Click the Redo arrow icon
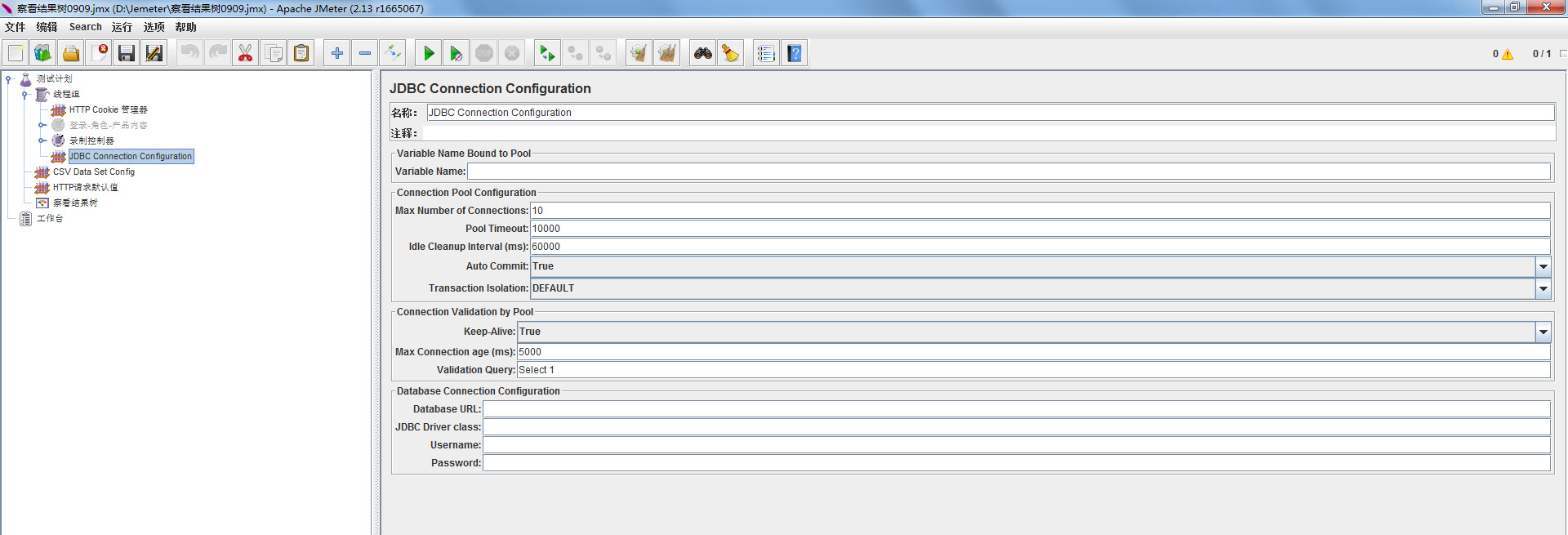Viewport: 1568px width, 535px height. click(218, 53)
